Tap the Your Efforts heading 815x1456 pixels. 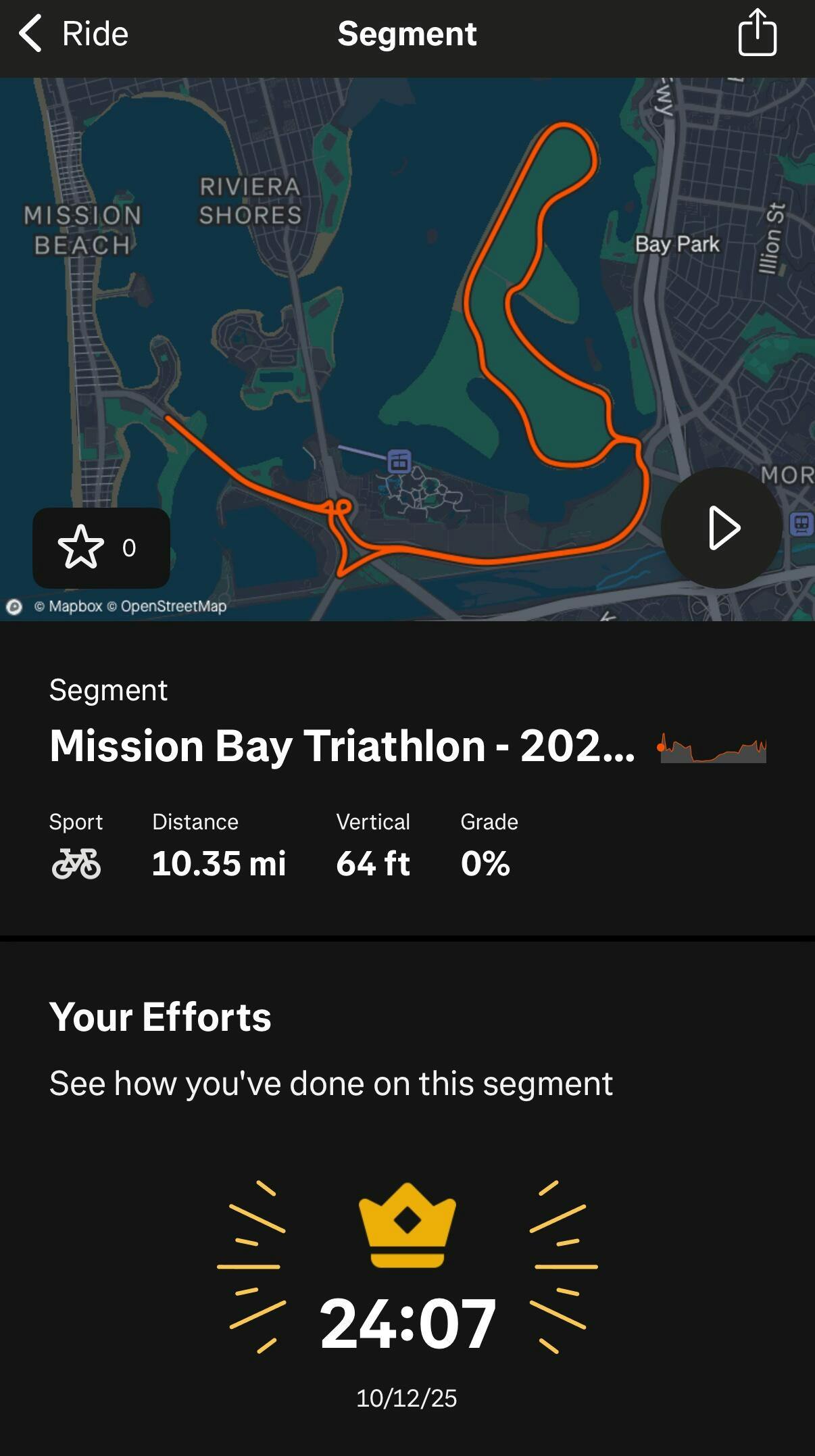[x=160, y=1017]
